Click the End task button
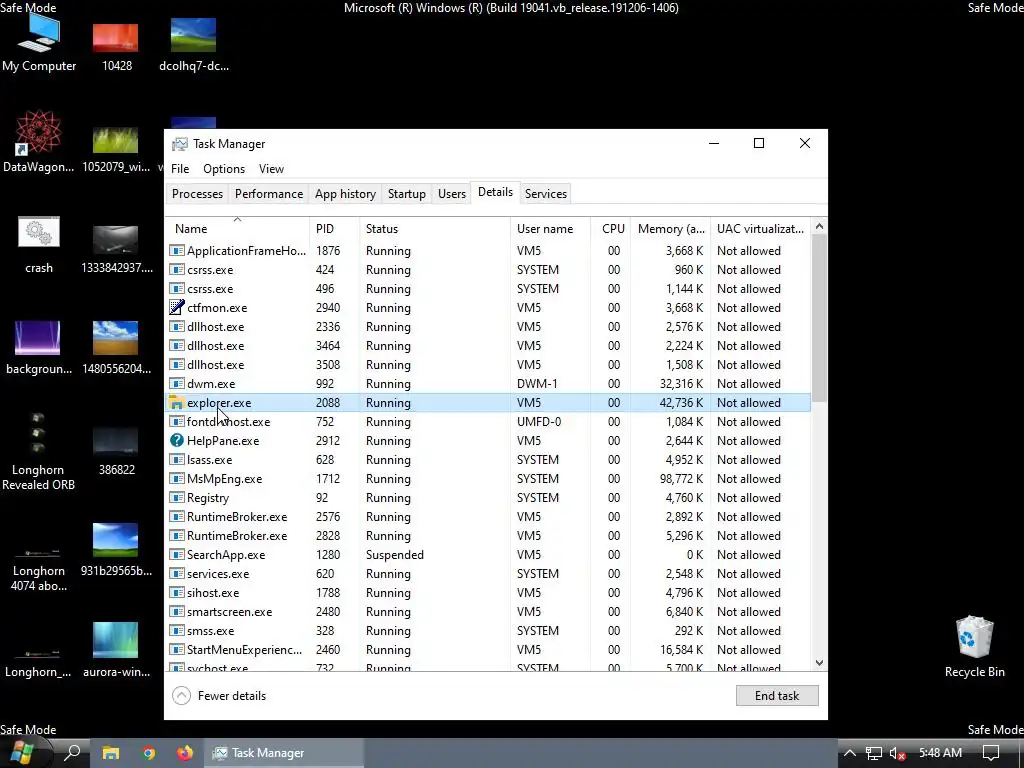This screenshot has height=768, width=1024. pos(776,696)
